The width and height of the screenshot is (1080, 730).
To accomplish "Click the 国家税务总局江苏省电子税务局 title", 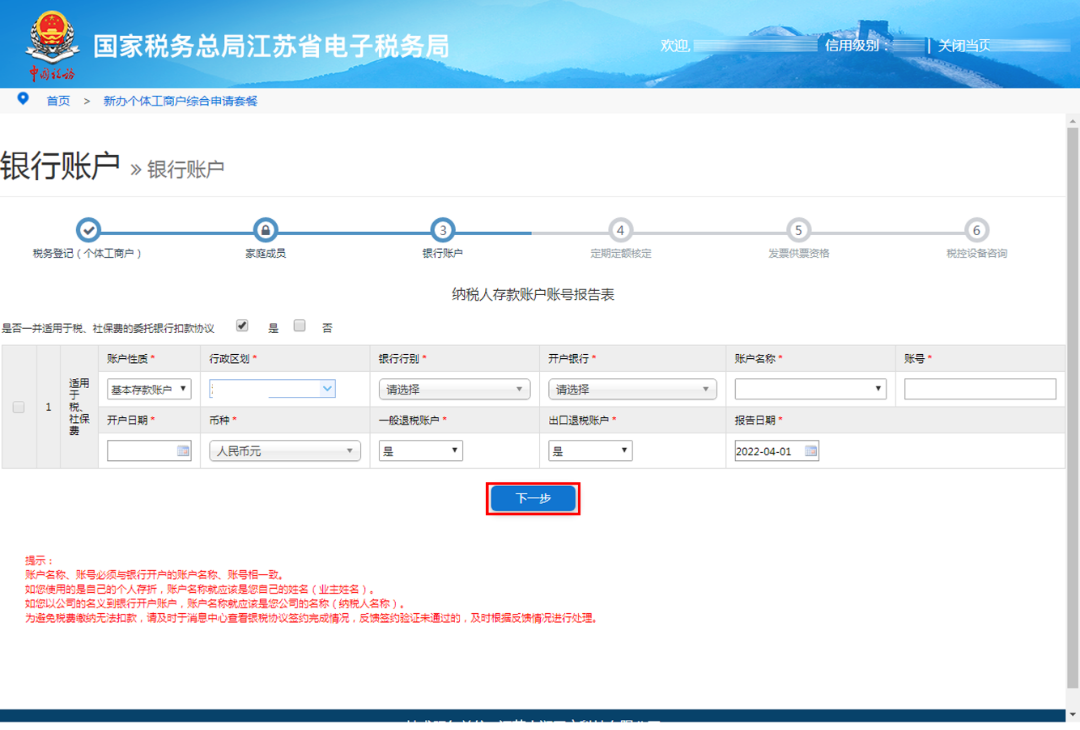I will tap(271, 46).
